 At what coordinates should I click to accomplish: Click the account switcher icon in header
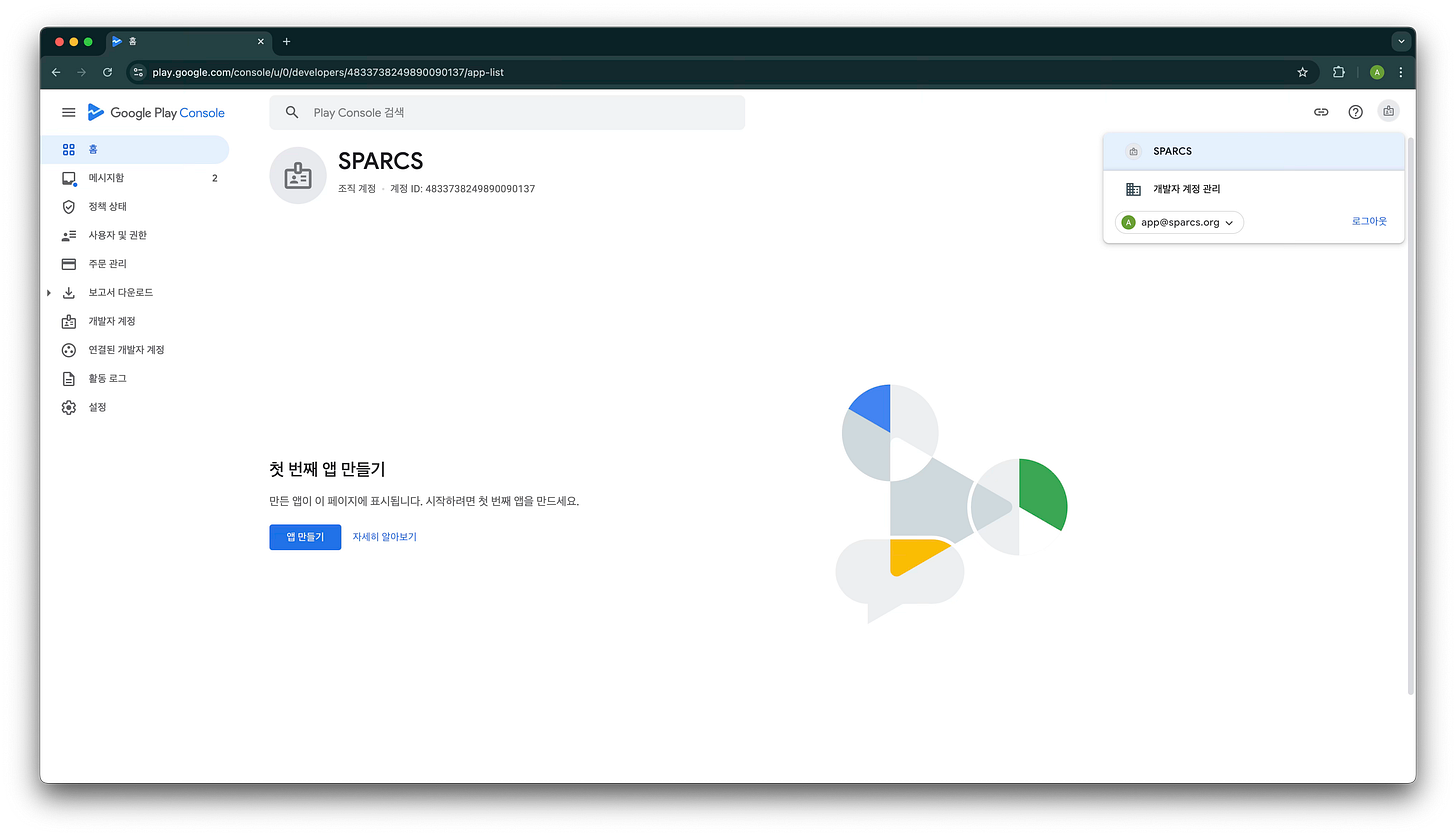[x=1388, y=112]
